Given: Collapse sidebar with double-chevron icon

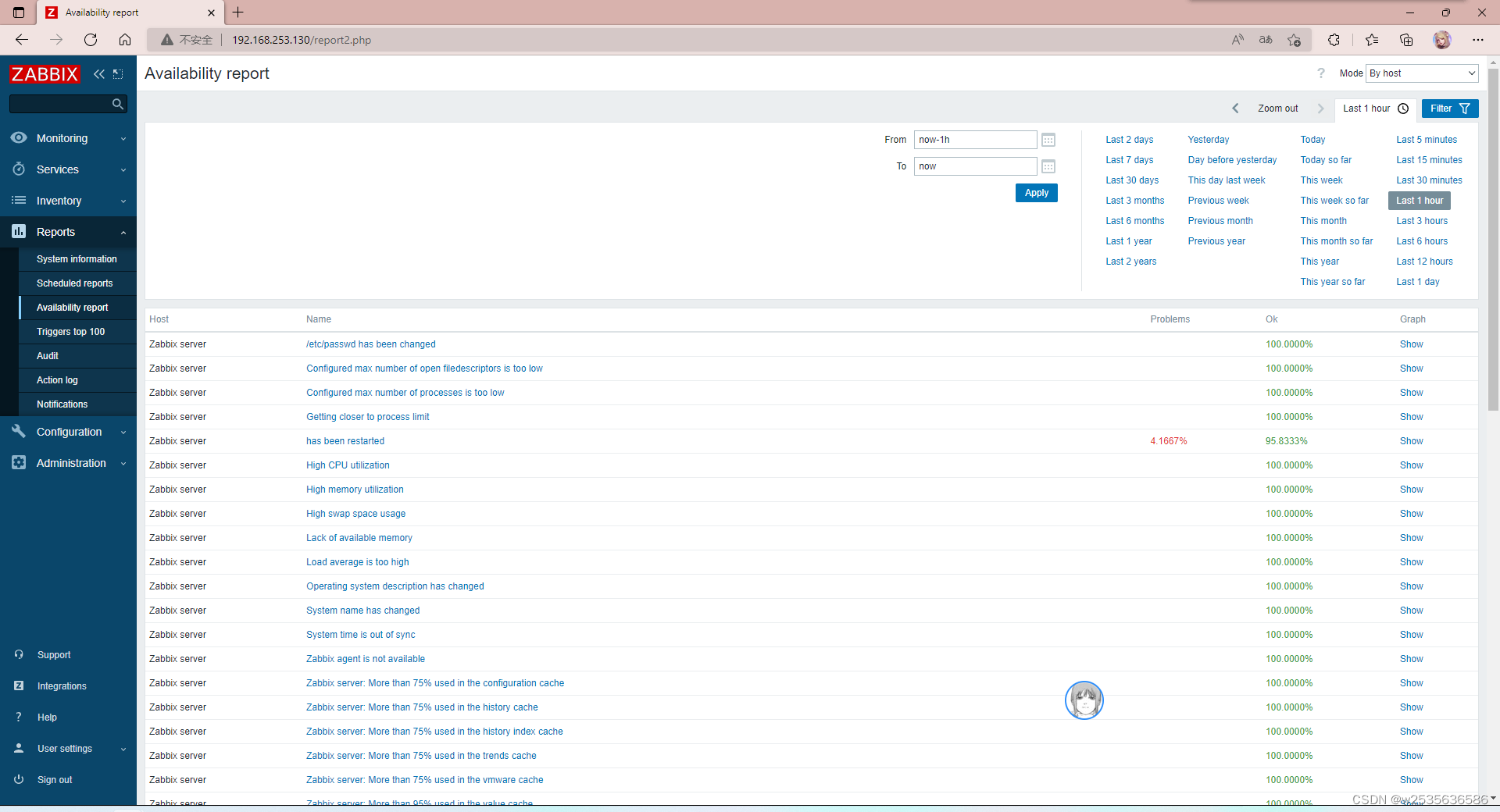Looking at the screenshot, I should tap(98, 74).
